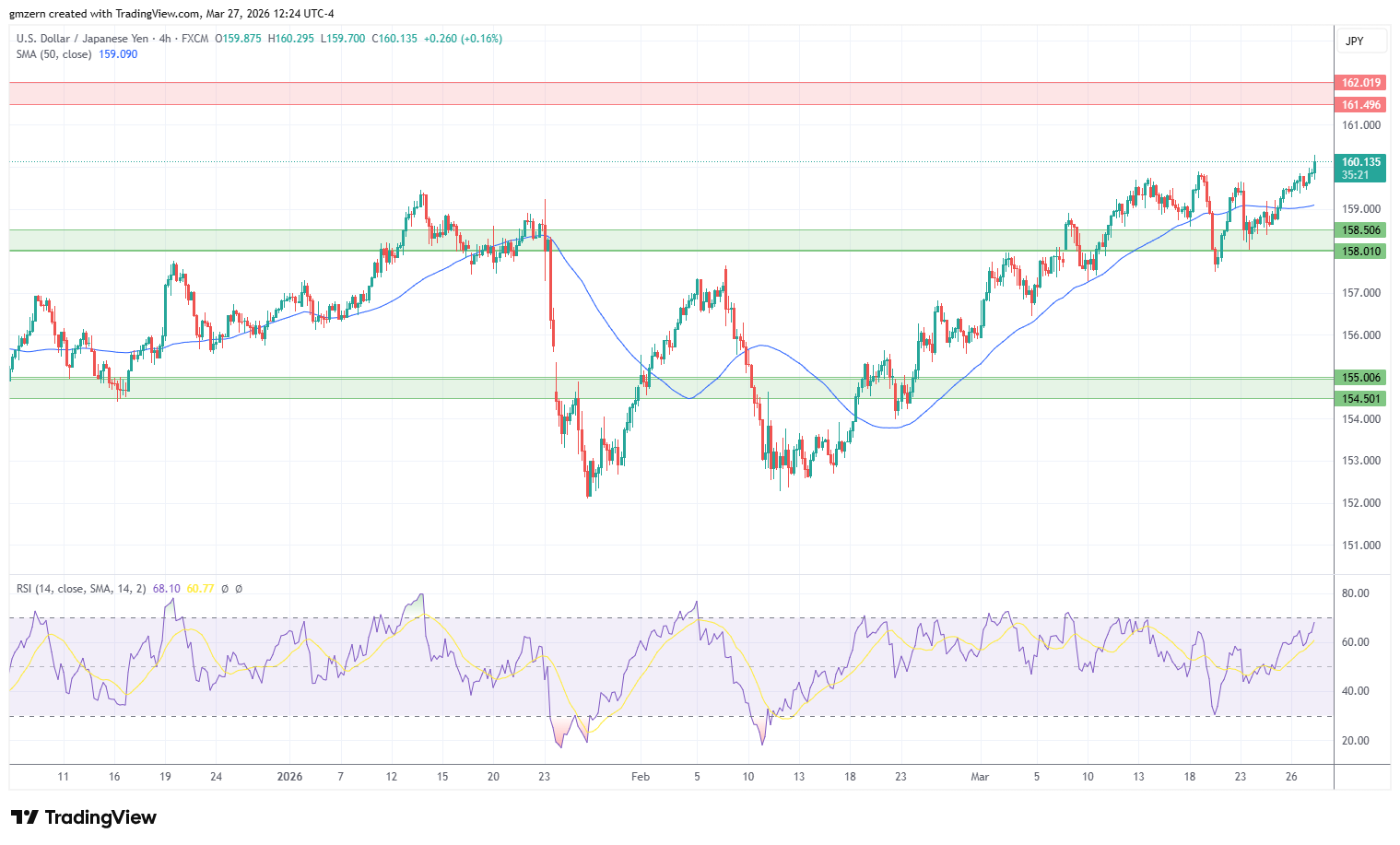1400x845 pixels.
Task: Click the high price H160.295
Action: click(x=291, y=39)
